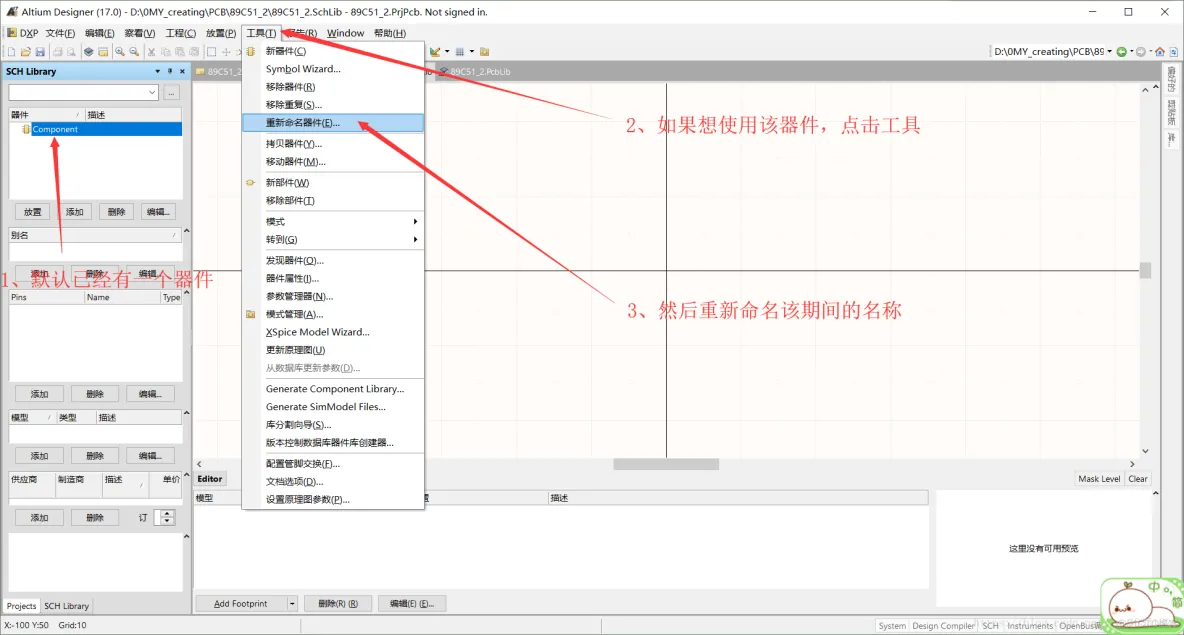Open the component filter combo box
The height and width of the screenshot is (635, 1184).
coord(83,92)
